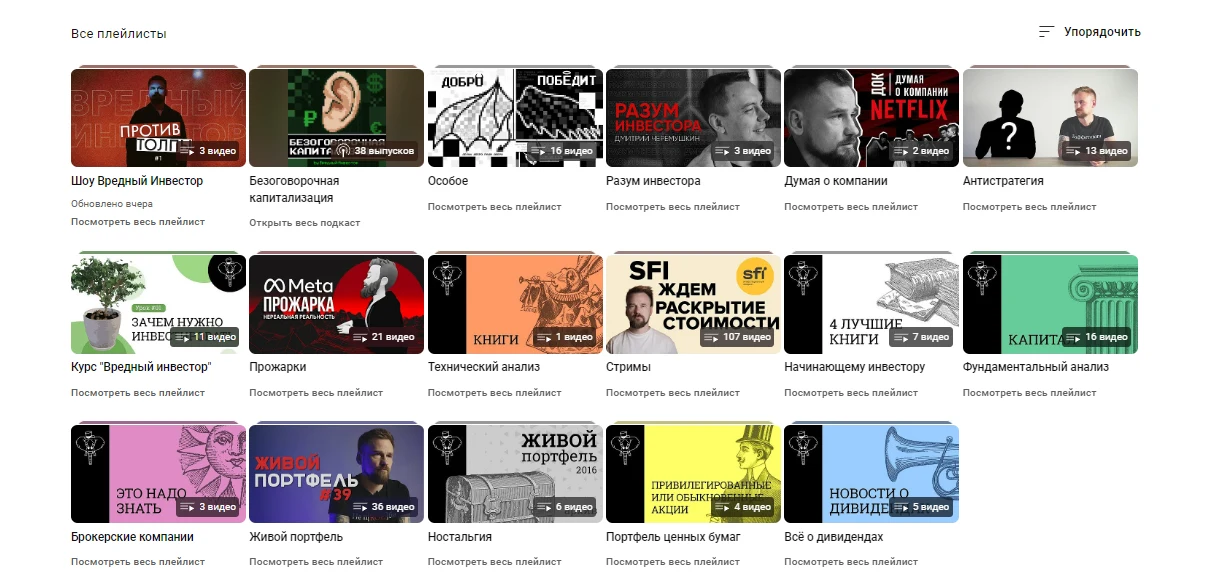Screen dimensions: 1225x586
Task: Click the playlist icon on the 13 видео badge
Action: pos(1074,151)
